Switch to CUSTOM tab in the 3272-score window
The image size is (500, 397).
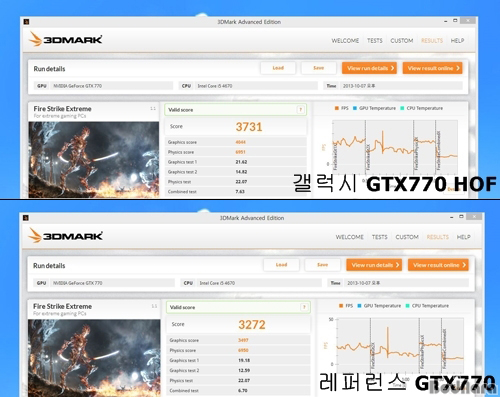(407, 237)
